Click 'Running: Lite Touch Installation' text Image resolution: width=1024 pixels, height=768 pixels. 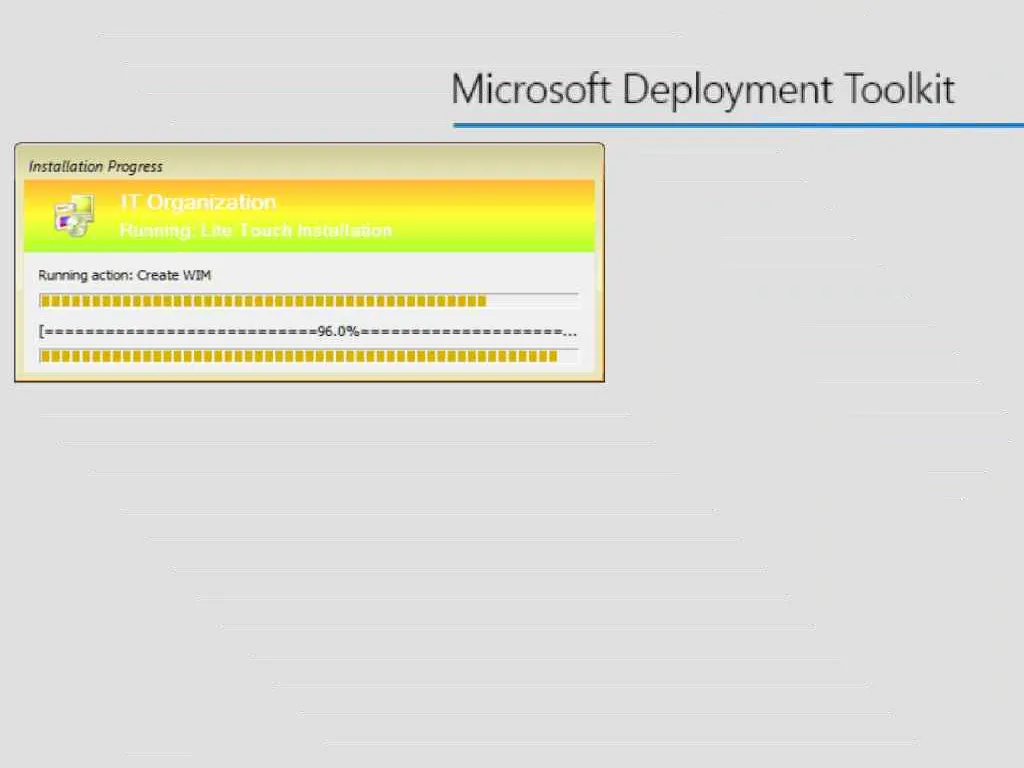(256, 231)
